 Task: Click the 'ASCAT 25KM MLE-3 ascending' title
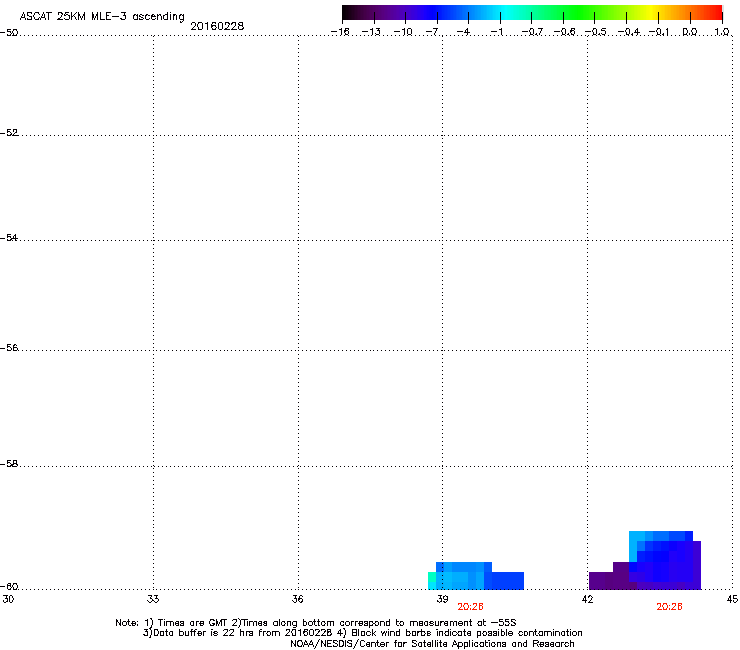click(102, 17)
